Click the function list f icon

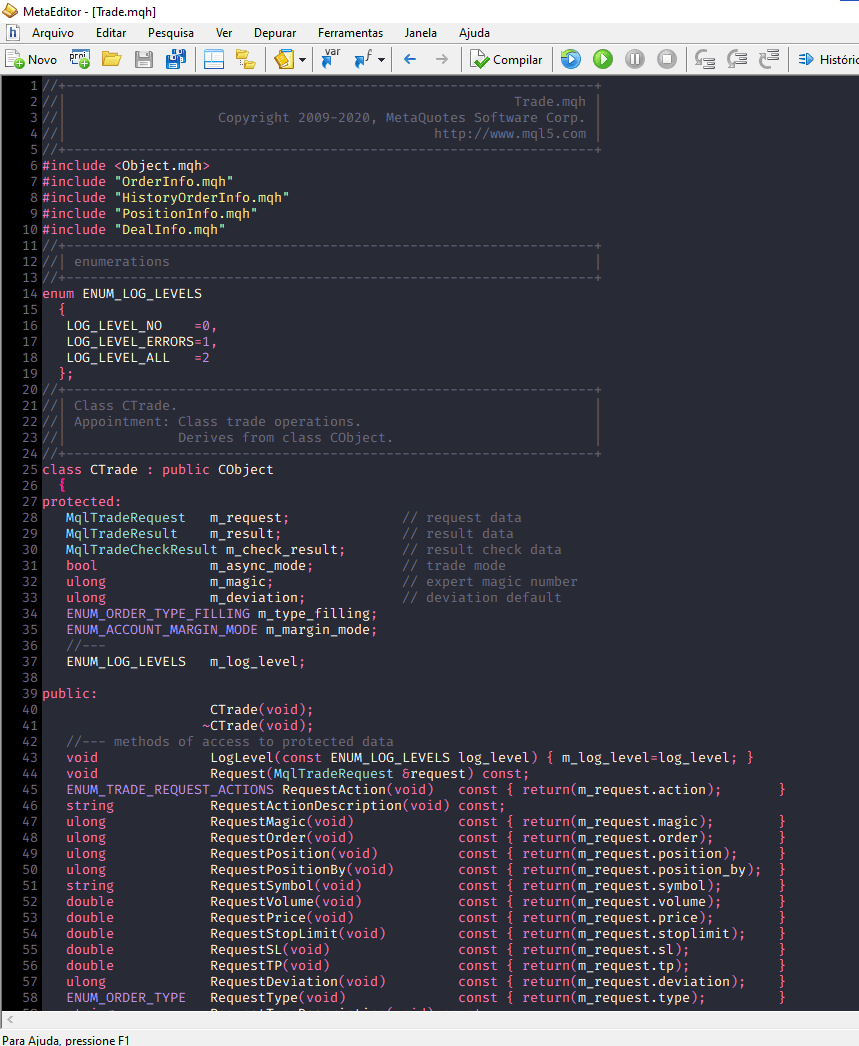point(363,59)
